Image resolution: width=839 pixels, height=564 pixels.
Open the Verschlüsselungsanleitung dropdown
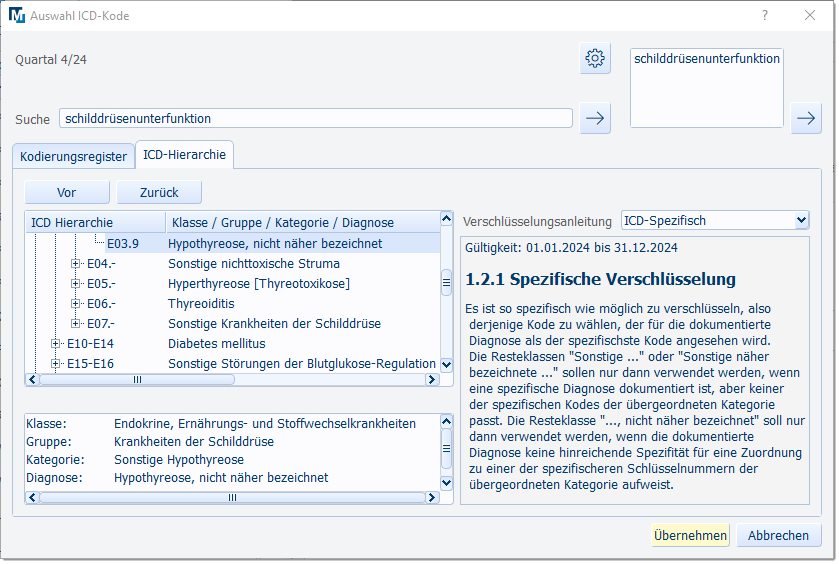point(714,220)
